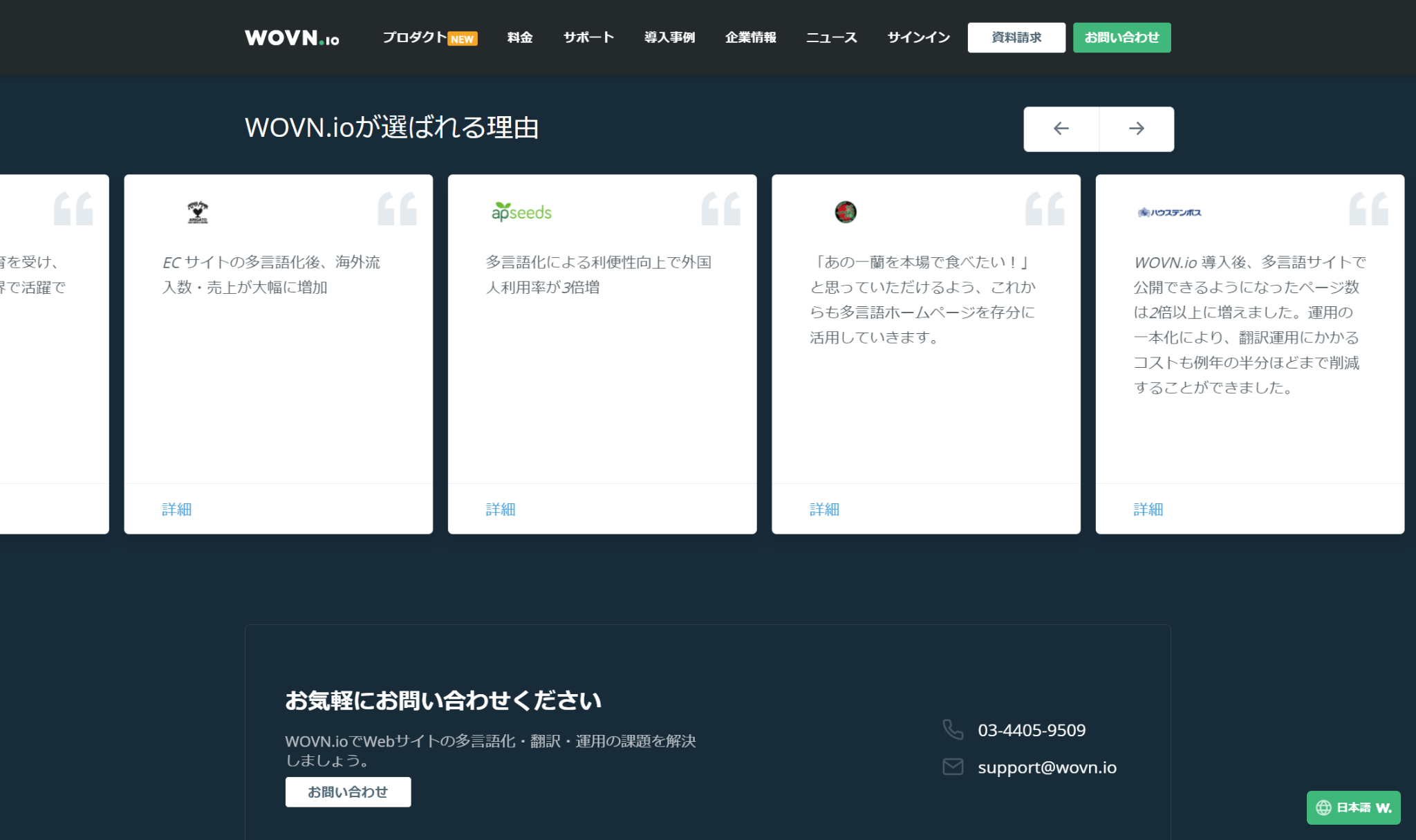The height and width of the screenshot is (840, 1416).
Task: Show next testimonial with right arrow
Action: 1137,129
